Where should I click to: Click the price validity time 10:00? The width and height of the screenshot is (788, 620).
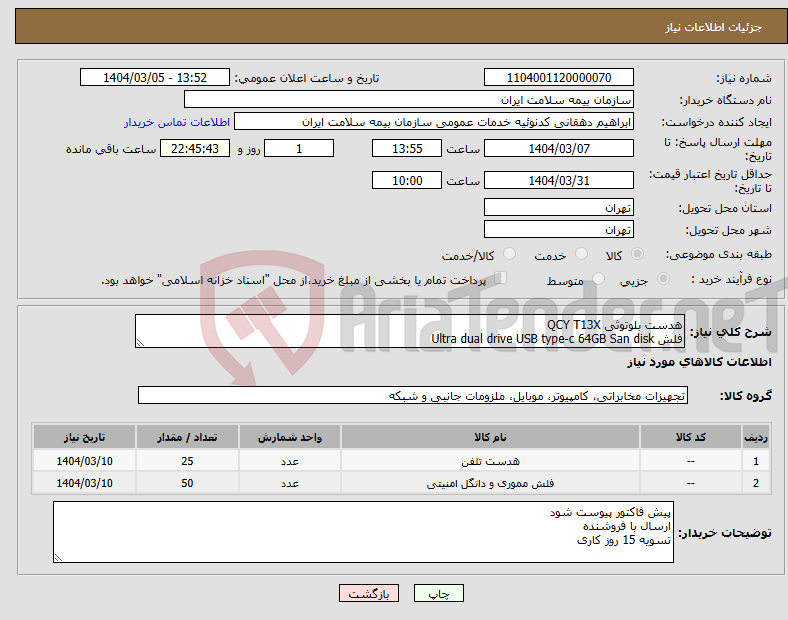click(x=407, y=180)
